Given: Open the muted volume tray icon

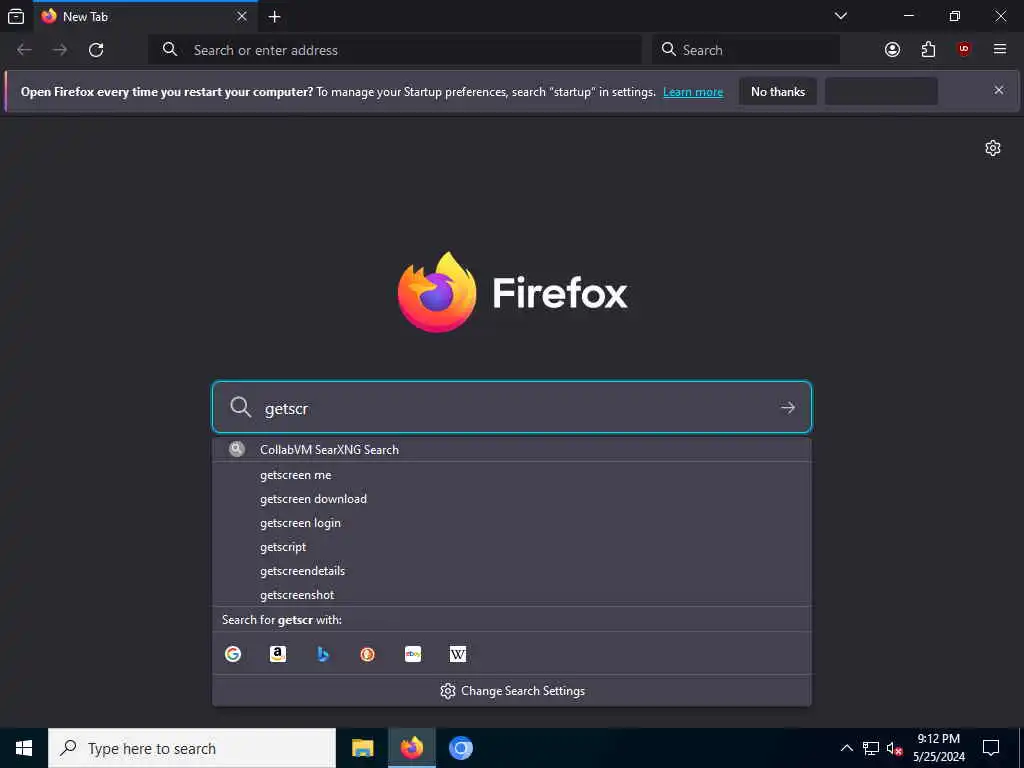Looking at the screenshot, I should pyautogui.click(x=894, y=748).
